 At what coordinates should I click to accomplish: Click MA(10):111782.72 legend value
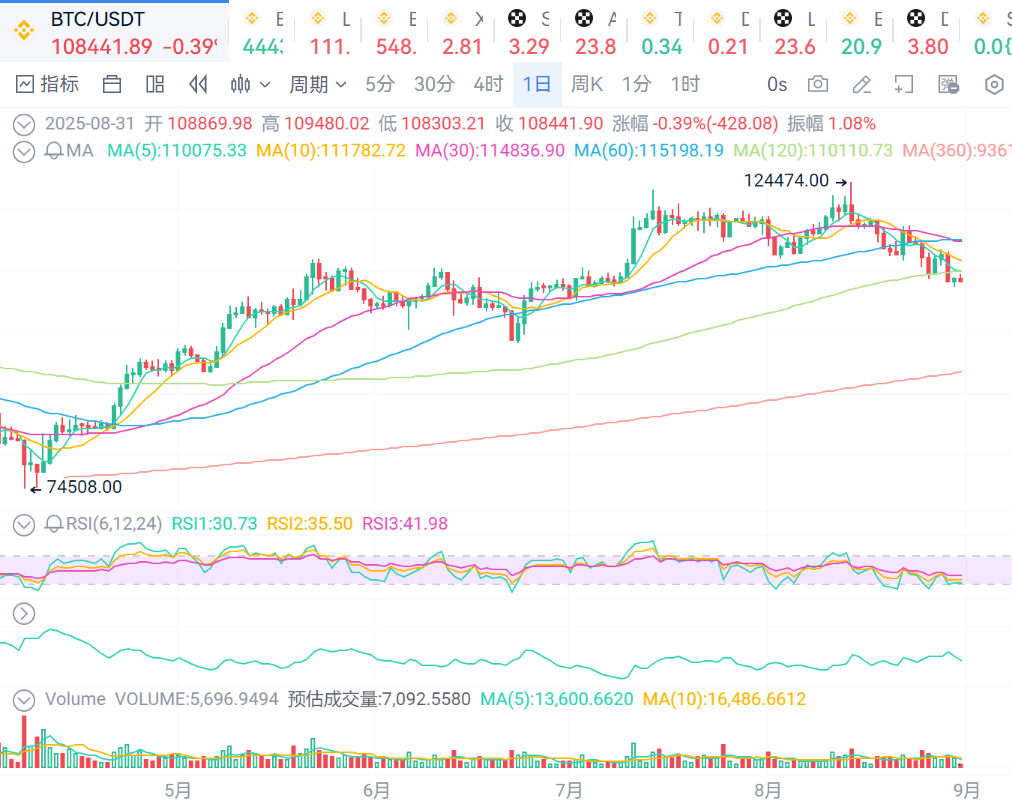331,151
